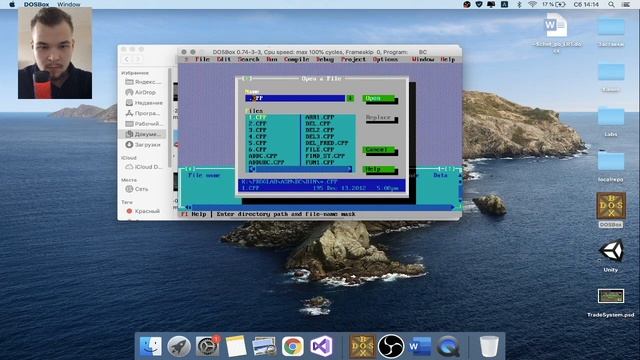Select file FIND_ST.CPP in Files list
Viewport: 640px width, 360px height.
(x=325, y=156)
